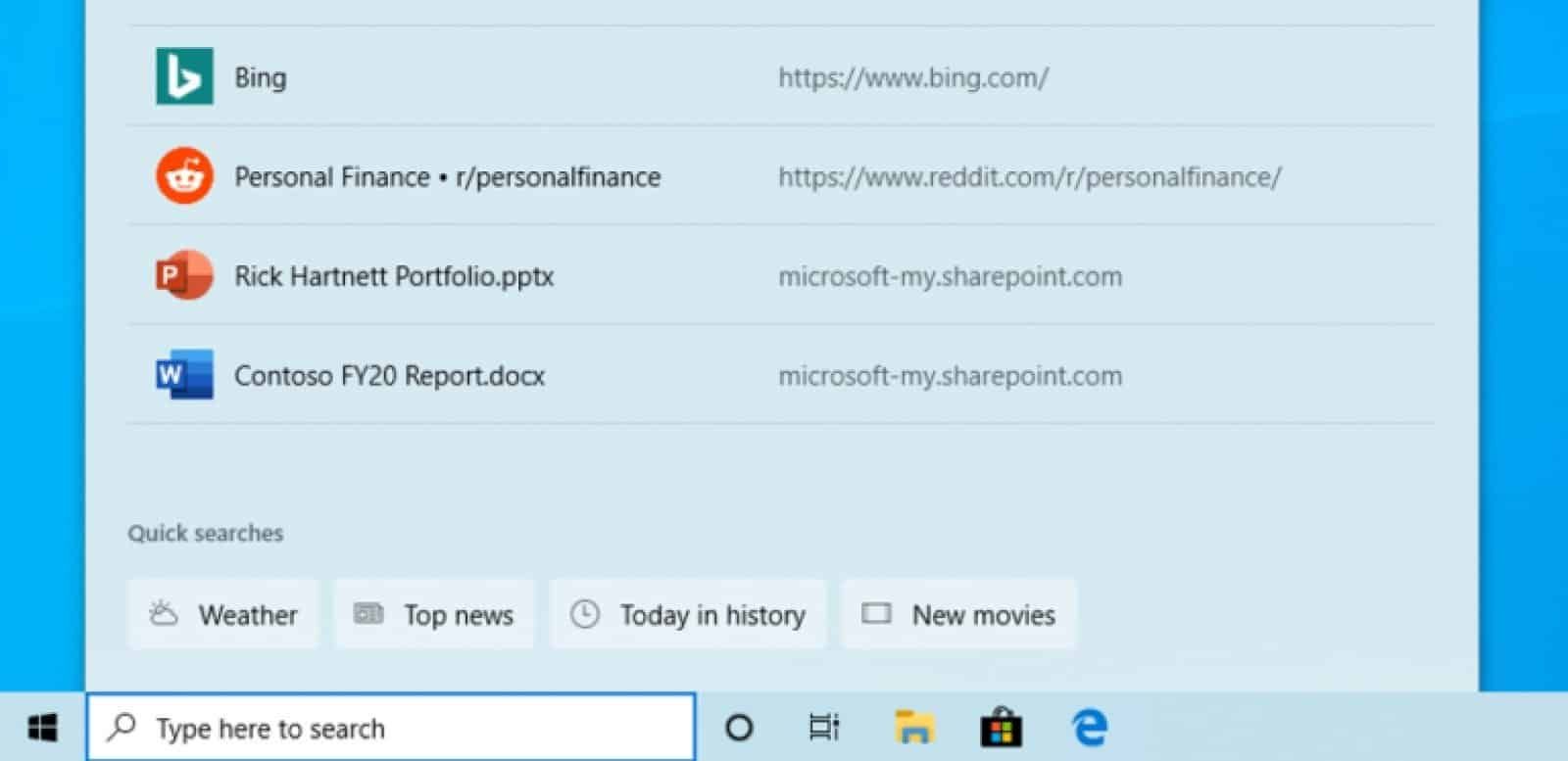Choose the Today in history quick search
Screen dimensions: 1568x761
(x=688, y=615)
